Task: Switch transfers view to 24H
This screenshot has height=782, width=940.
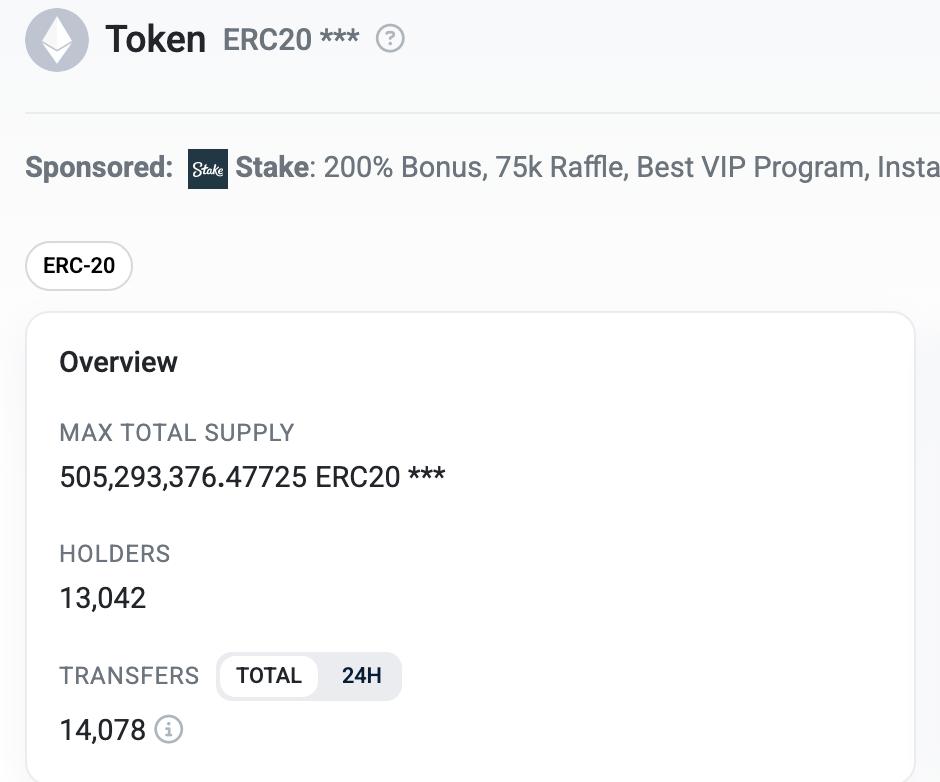Action: tap(361, 676)
